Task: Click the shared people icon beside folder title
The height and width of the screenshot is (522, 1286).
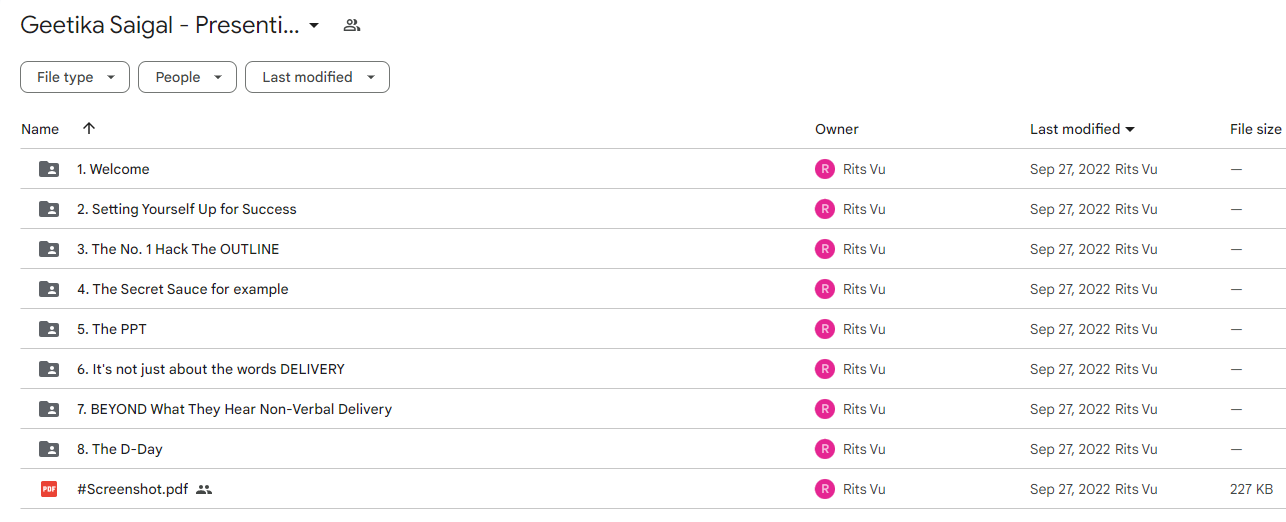Action: (x=351, y=25)
